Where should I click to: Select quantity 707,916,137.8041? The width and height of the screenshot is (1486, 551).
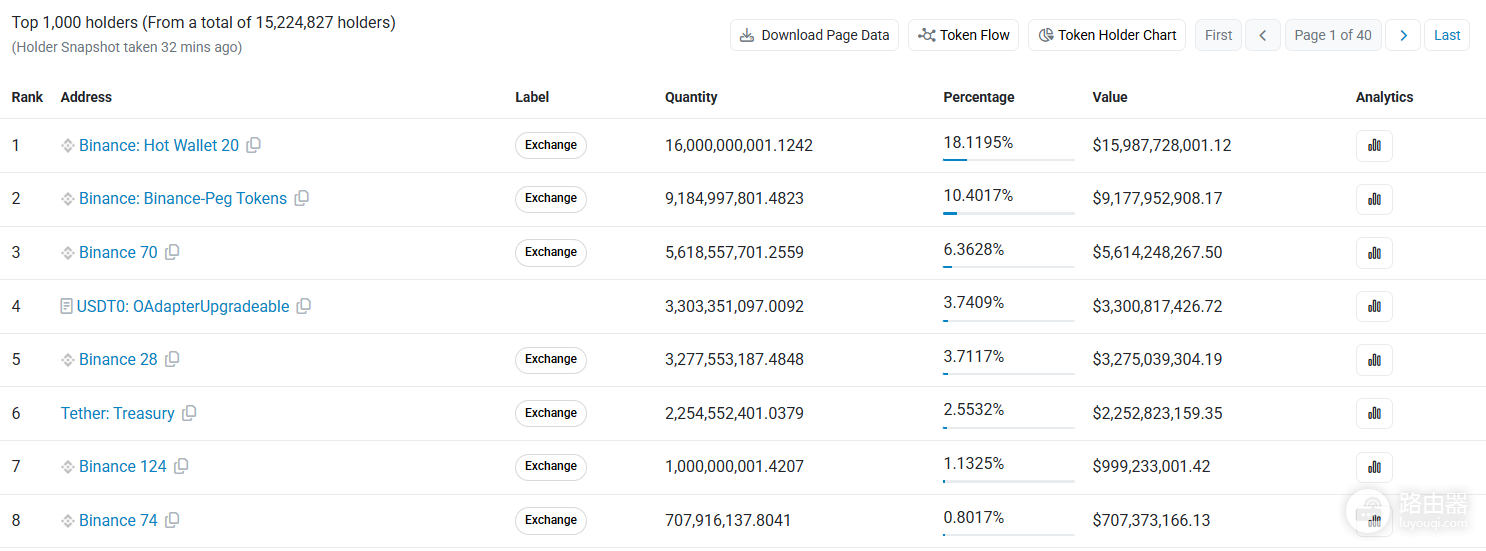point(728,520)
